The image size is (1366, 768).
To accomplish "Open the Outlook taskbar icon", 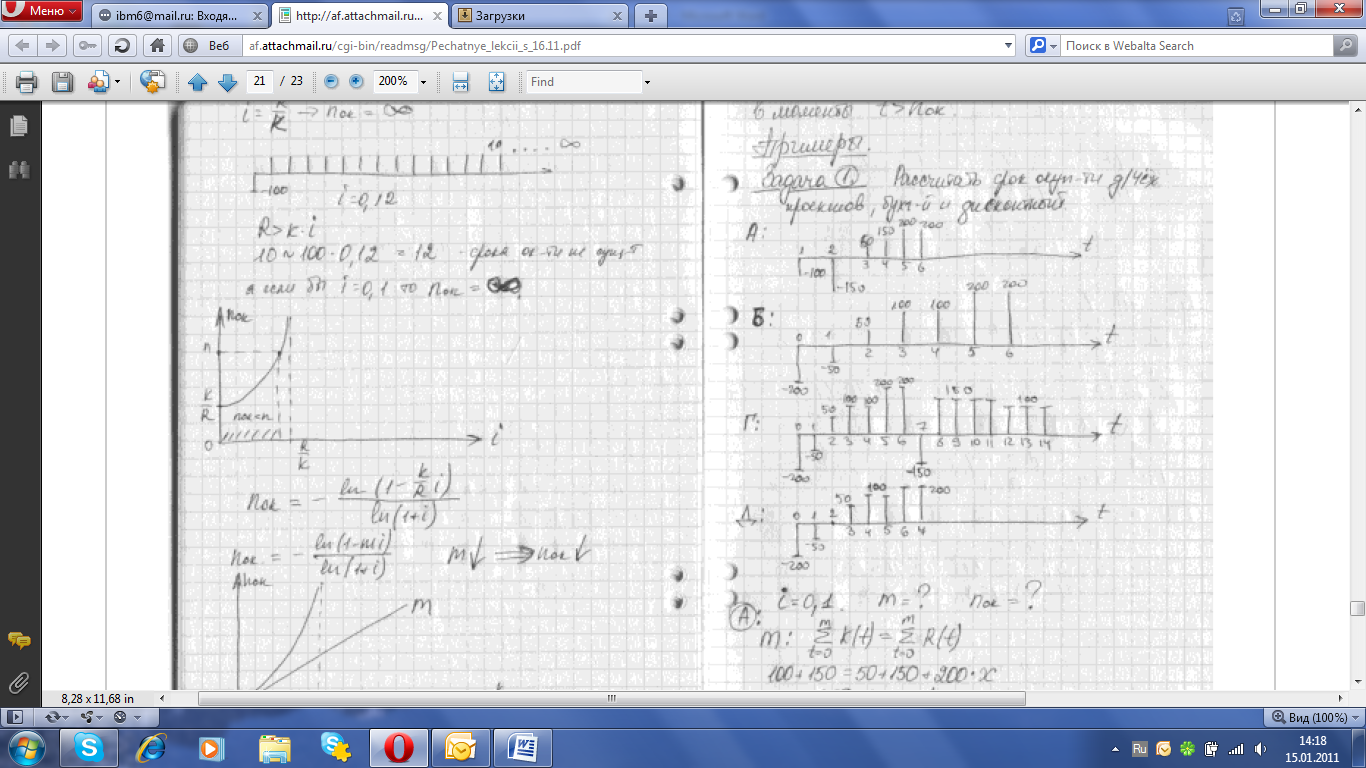I will (461, 747).
